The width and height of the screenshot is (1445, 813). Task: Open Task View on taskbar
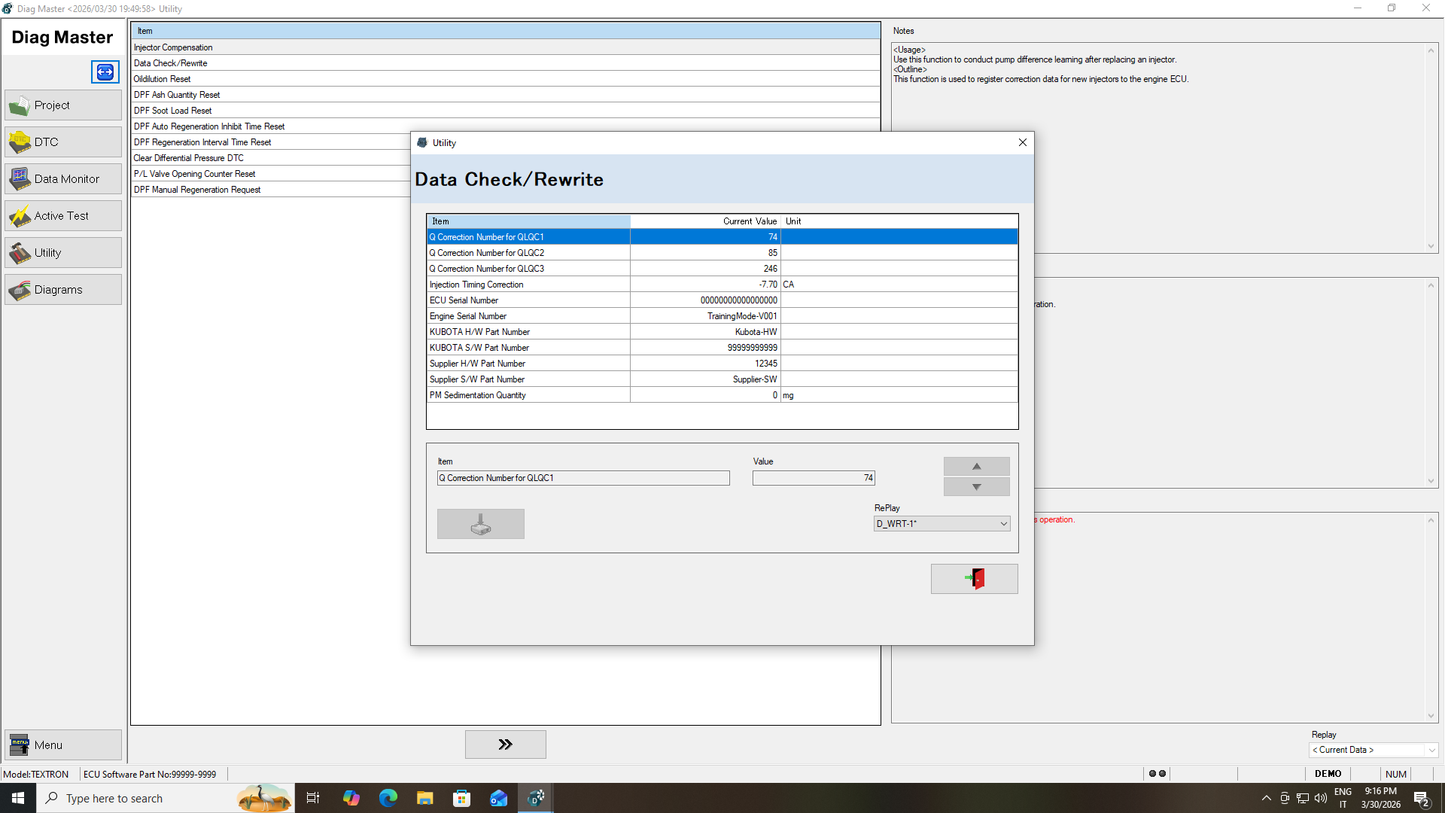click(313, 798)
